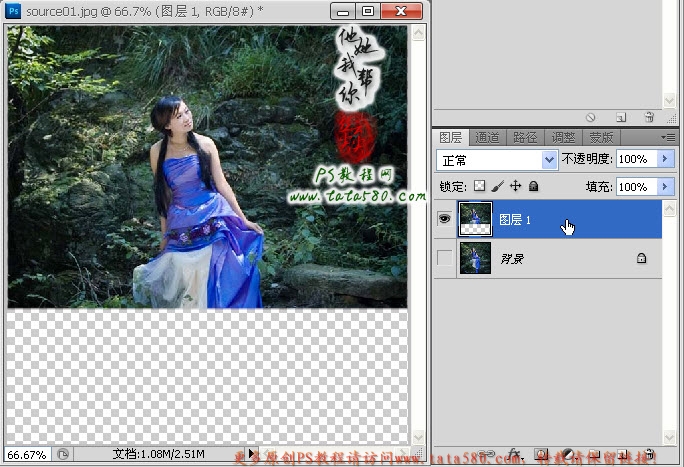Click the upper panel trash icon
Screen dimensions: 684x467
[649, 117]
